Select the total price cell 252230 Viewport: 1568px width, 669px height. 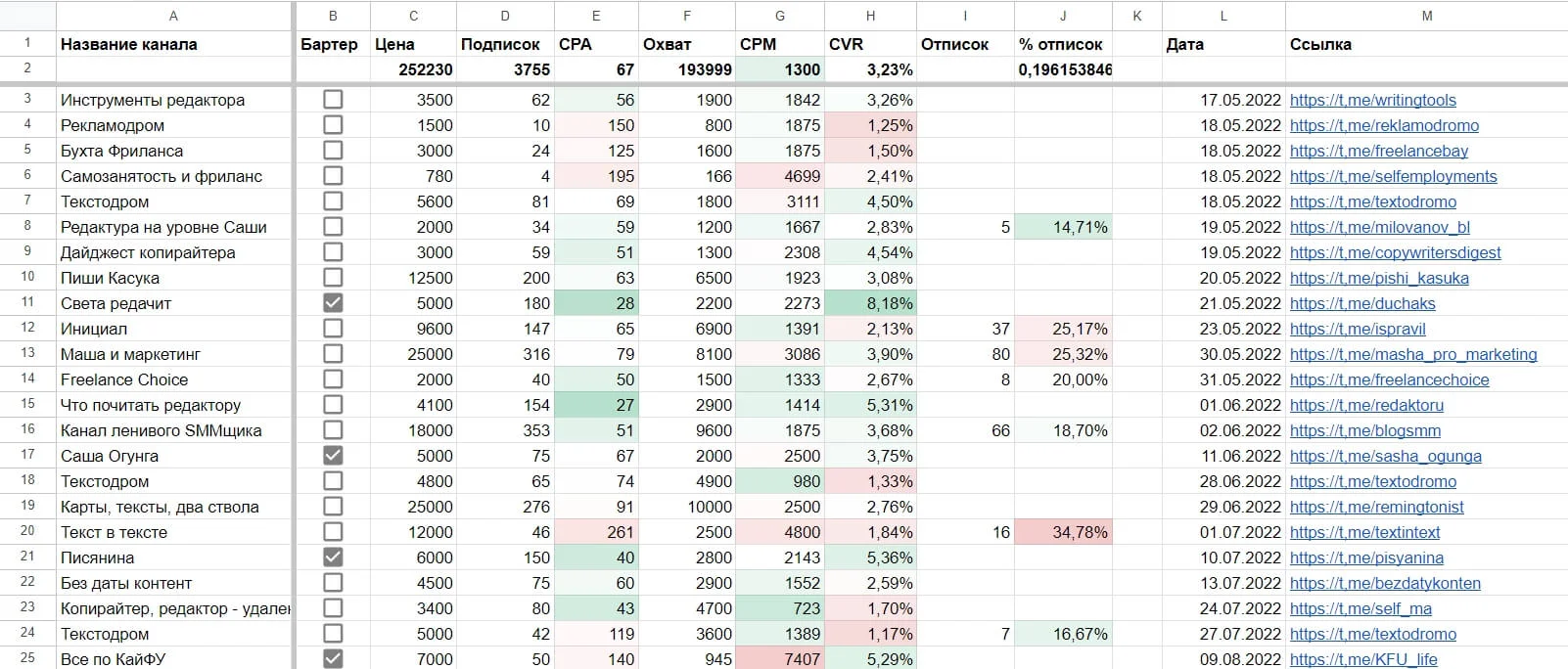tap(413, 69)
